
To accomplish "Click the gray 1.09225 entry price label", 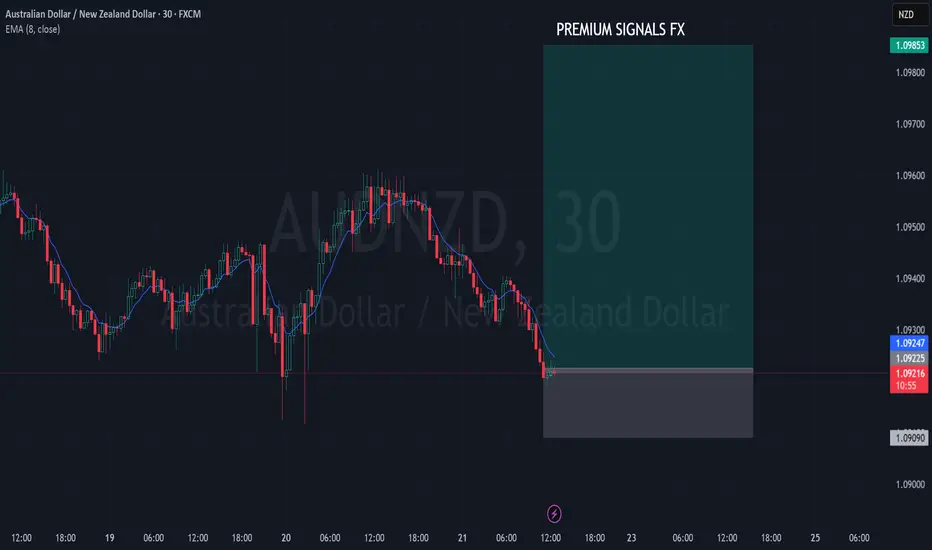I will tap(909, 358).
